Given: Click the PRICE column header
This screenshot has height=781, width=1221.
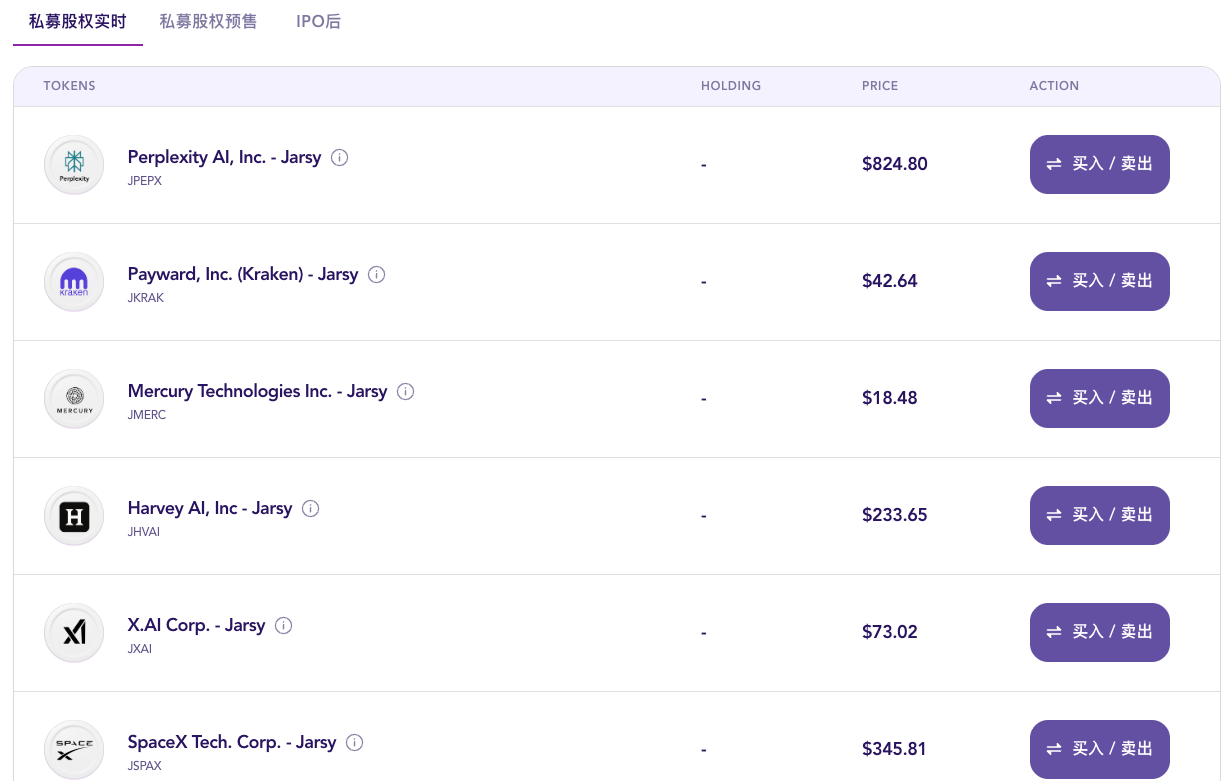Looking at the screenshot, I should coord(879,86).
